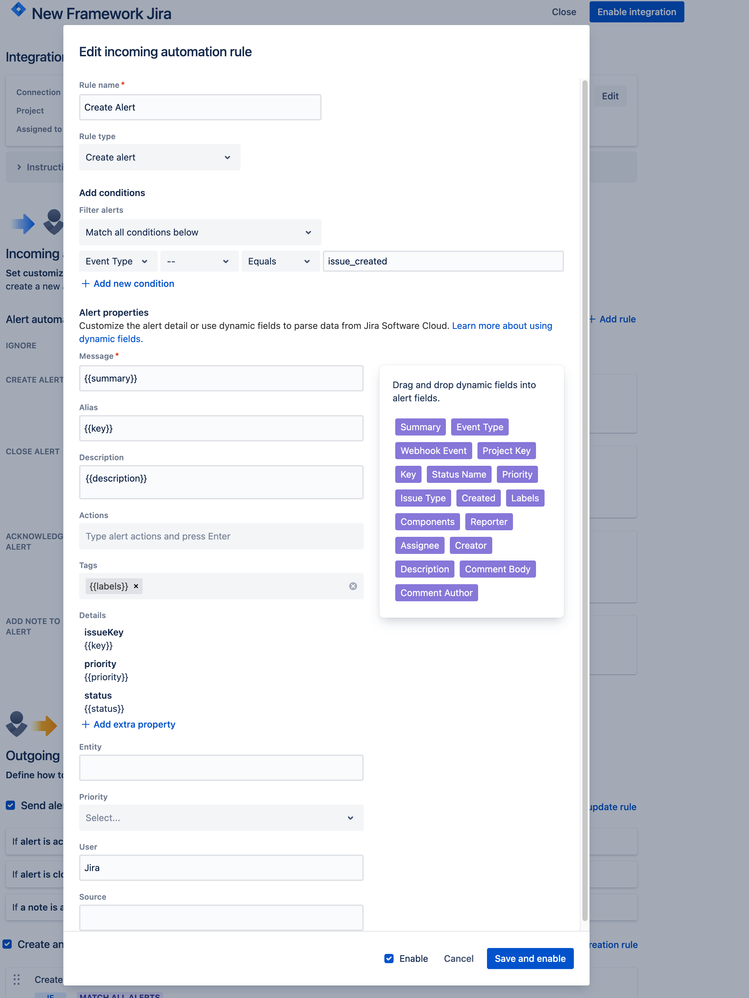Click the Comment Body dynamic field chip

[x=498, y=568]
